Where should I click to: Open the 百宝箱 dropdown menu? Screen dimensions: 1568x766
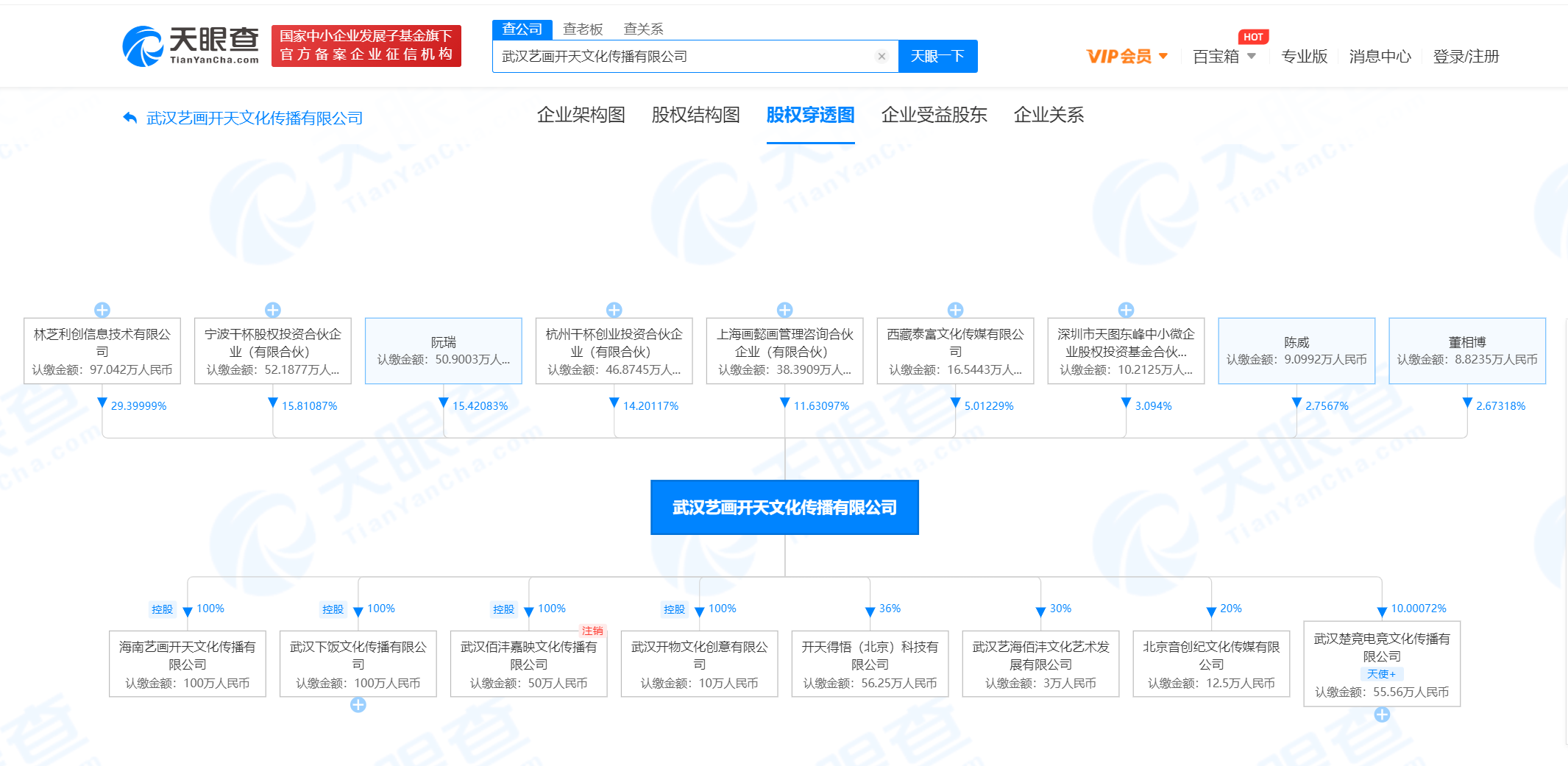click(x=1224, y=57)
